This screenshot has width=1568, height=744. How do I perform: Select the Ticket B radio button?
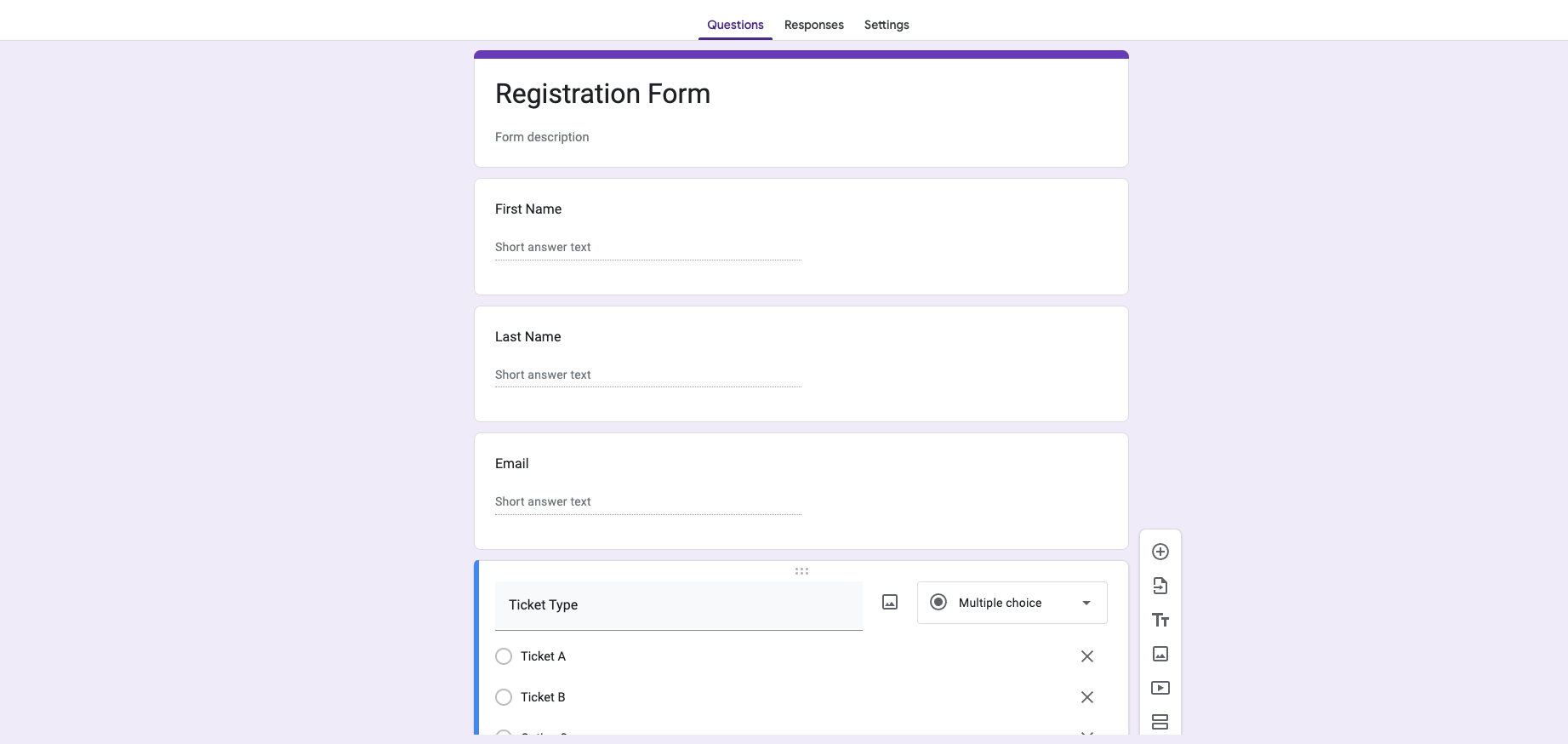504,697
